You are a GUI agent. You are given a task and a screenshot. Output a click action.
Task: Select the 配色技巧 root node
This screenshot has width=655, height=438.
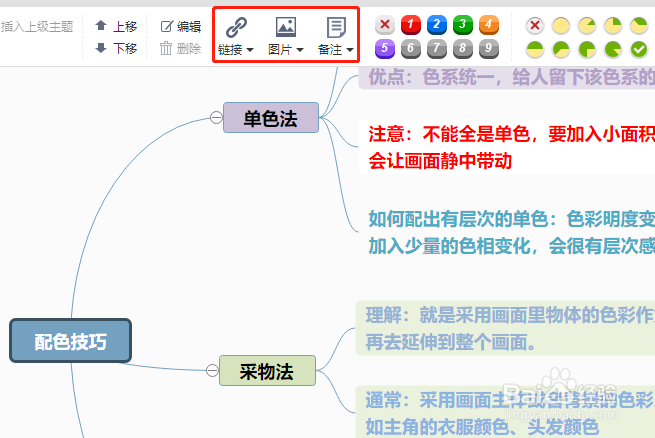tap(71, 341)
